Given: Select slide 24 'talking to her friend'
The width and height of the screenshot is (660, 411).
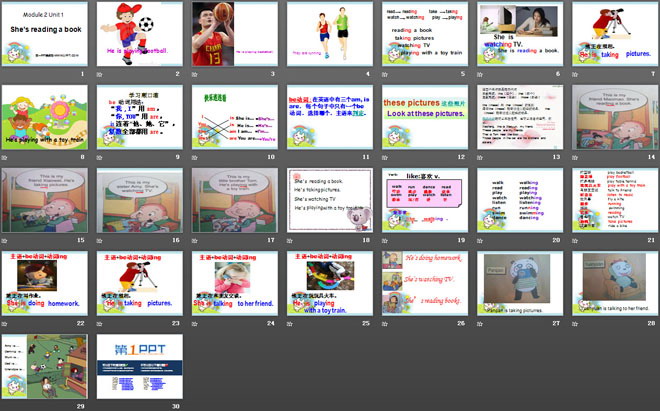Looking at the screenshot, I should (x=235, y=283).
